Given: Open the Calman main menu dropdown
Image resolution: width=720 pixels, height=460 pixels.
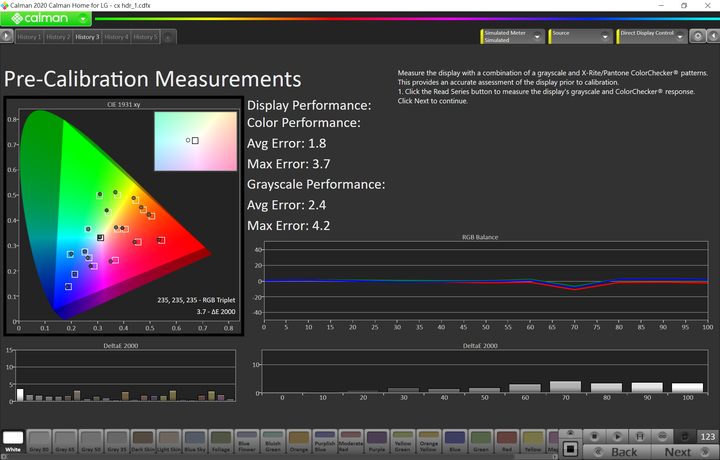Looking at the screenshot, I should [83, 18].
